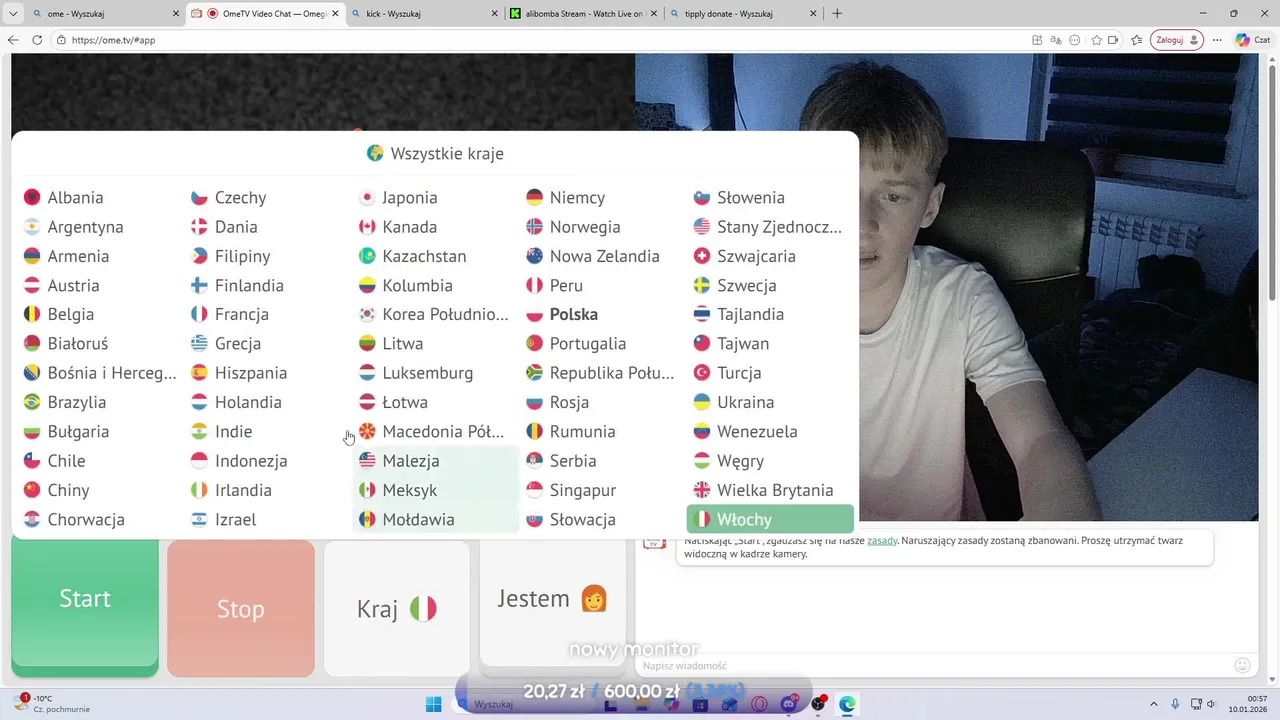Open a new browser tab with plus
1280x720 pixels.
point(837,14)
